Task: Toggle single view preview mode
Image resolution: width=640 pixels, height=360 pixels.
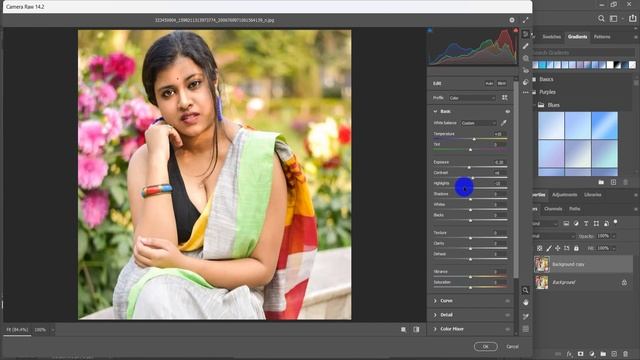Action: [404, 329]
